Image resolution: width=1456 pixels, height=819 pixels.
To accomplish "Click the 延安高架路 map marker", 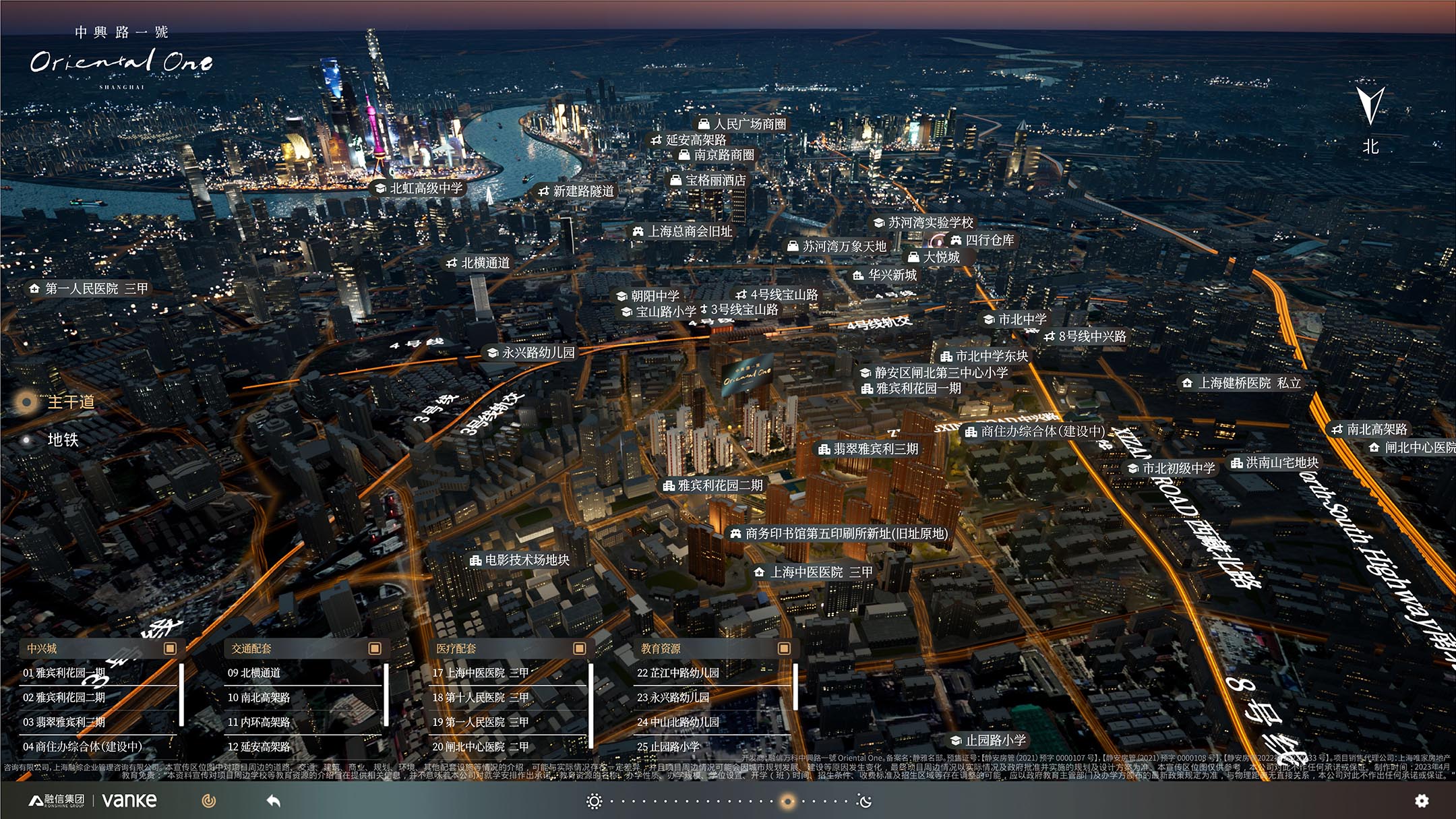I will (x=688, y=140).
